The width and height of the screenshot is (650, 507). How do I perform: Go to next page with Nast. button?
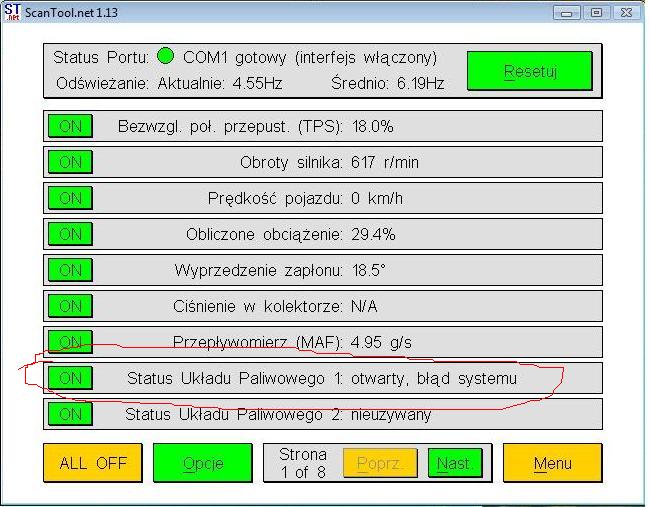click(x=454, y=463)
